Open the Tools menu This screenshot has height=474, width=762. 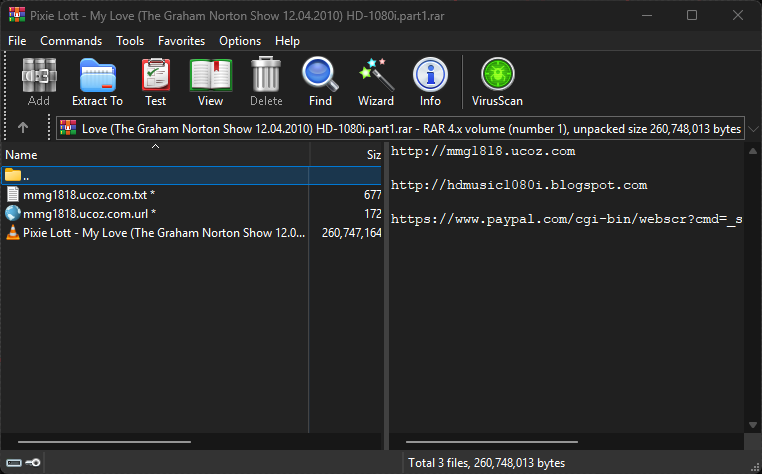point(130,41)
